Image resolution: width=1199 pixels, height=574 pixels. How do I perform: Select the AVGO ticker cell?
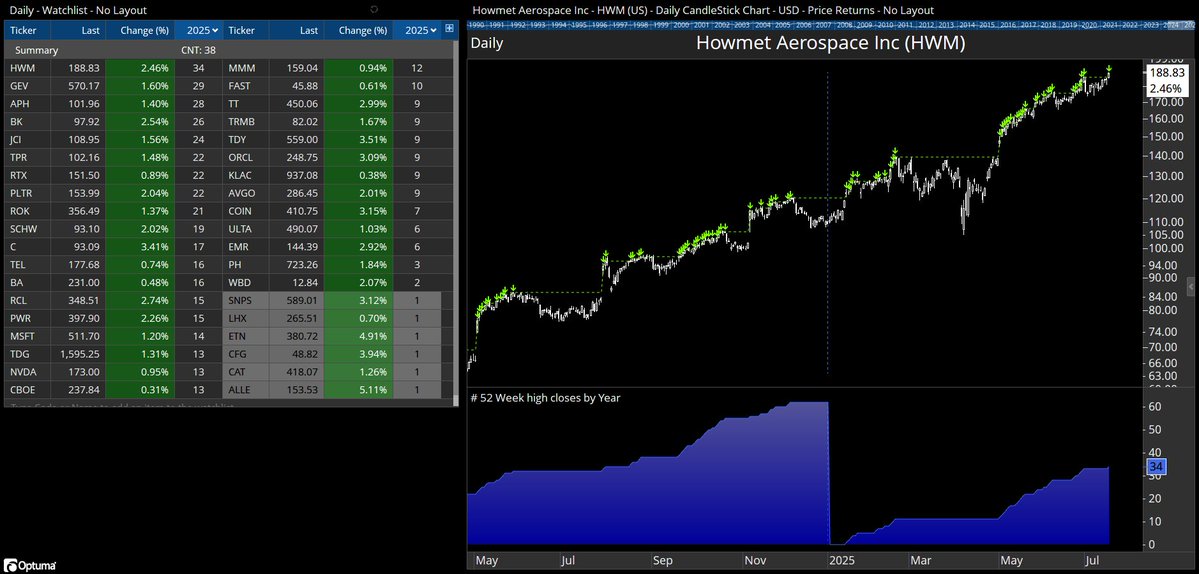246,193
